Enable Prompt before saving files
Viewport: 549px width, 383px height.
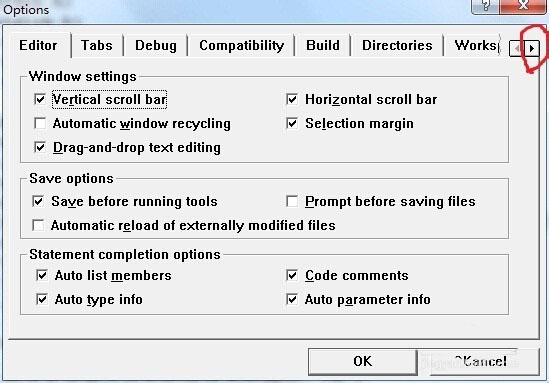(292, 201)
